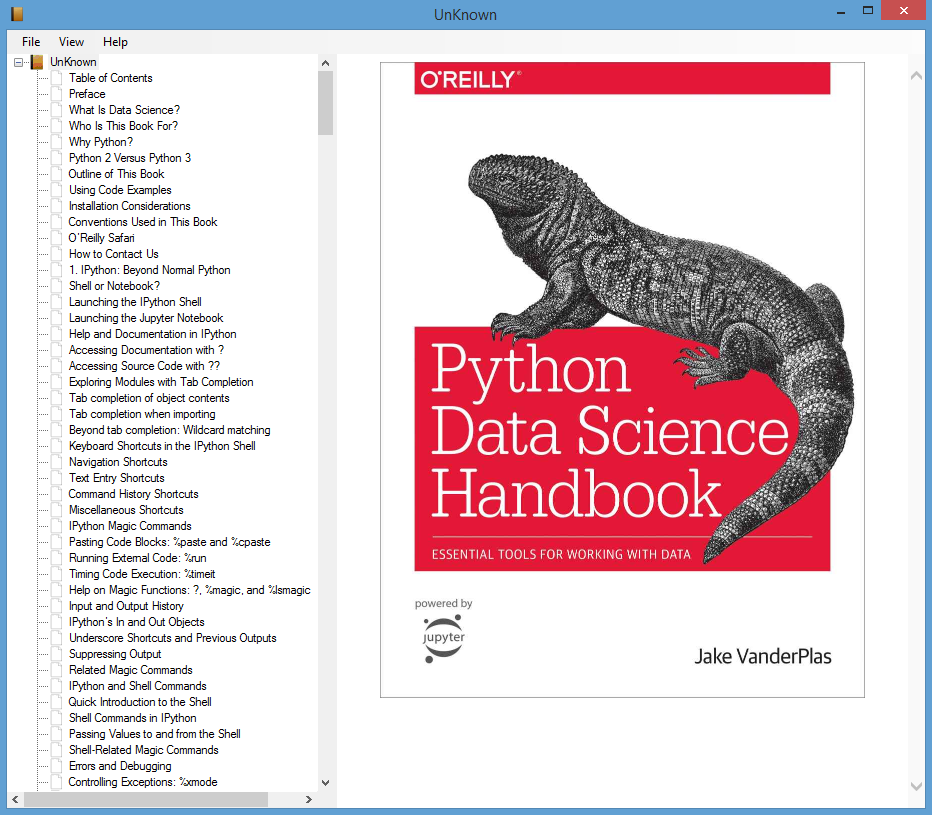Select 'IPython and Shell Commands'
This screenshot has width=932, height=815.
137,686
